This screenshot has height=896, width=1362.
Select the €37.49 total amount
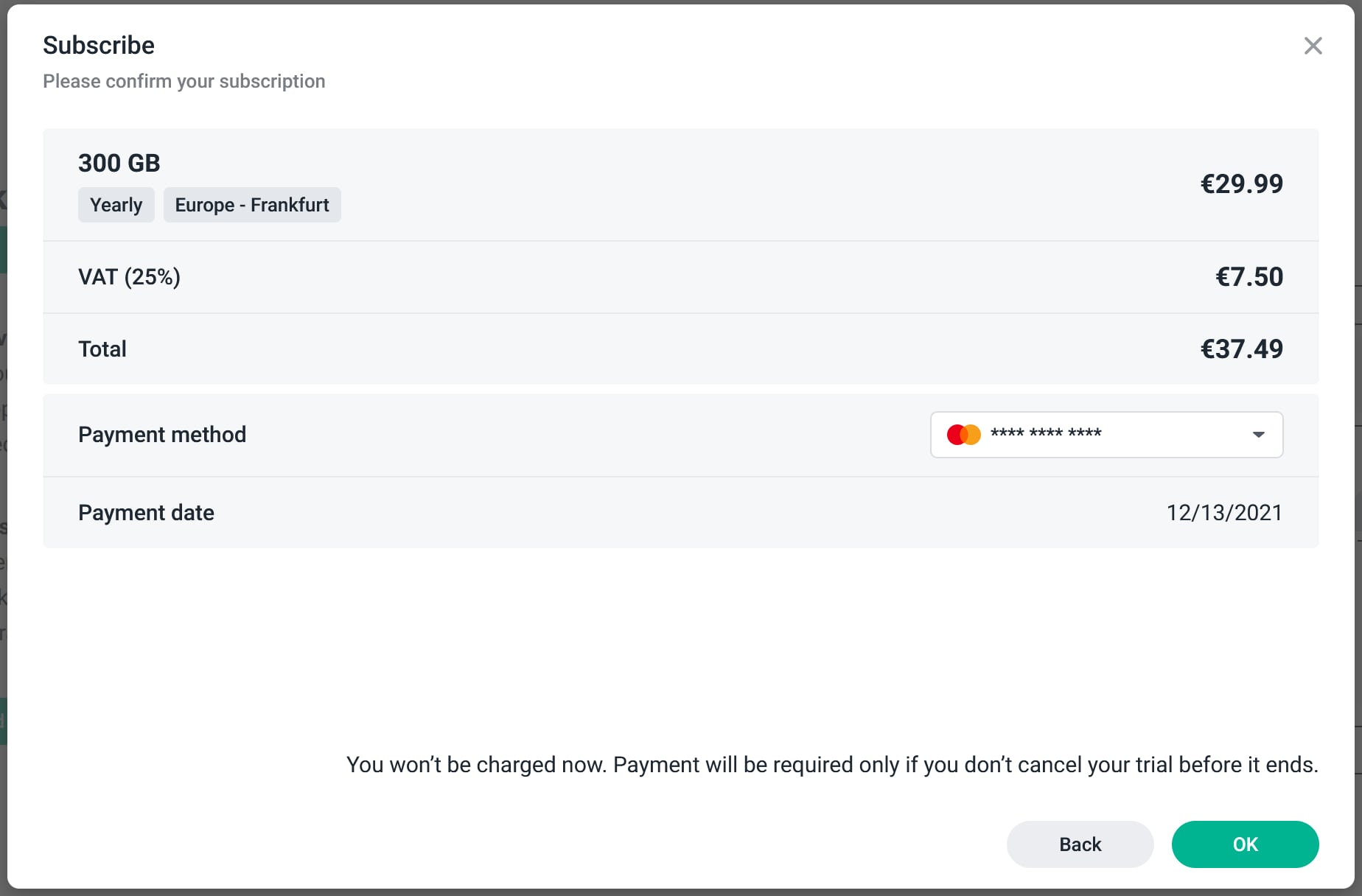point(1242,349)
